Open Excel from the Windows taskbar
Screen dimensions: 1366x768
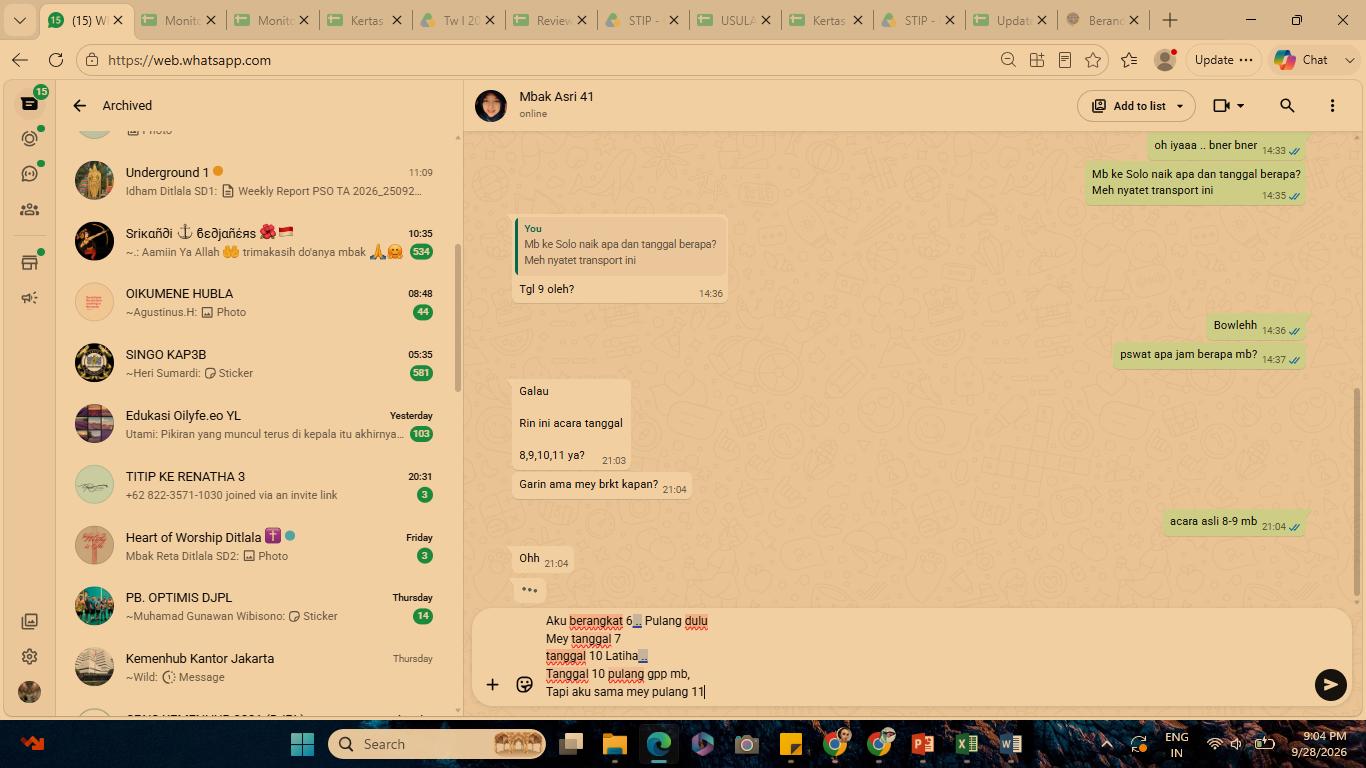pyautogui.click(x=966, y=744)
